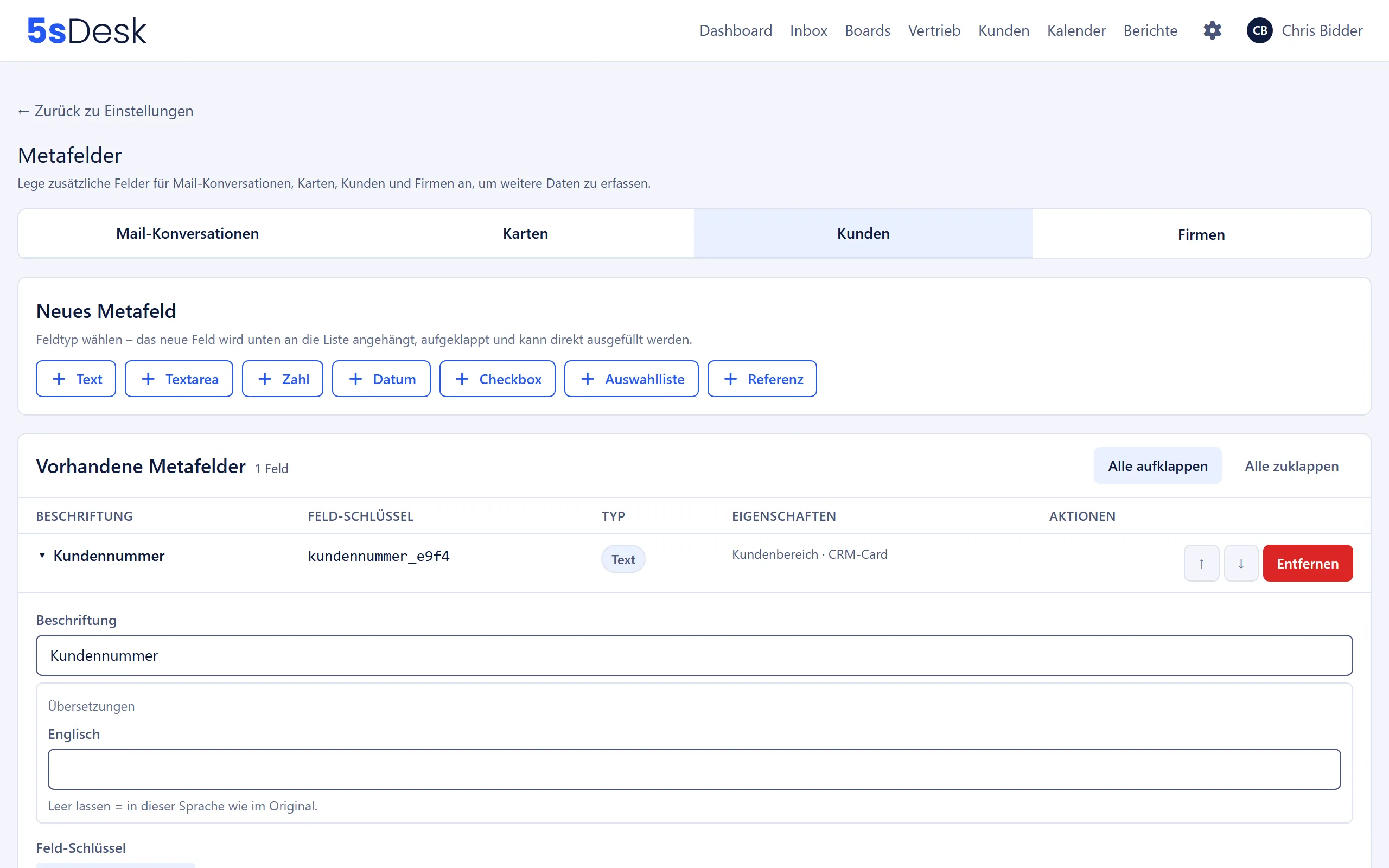Add a new Zahl metafield
Screen dimensions: 1389x868
282,379
